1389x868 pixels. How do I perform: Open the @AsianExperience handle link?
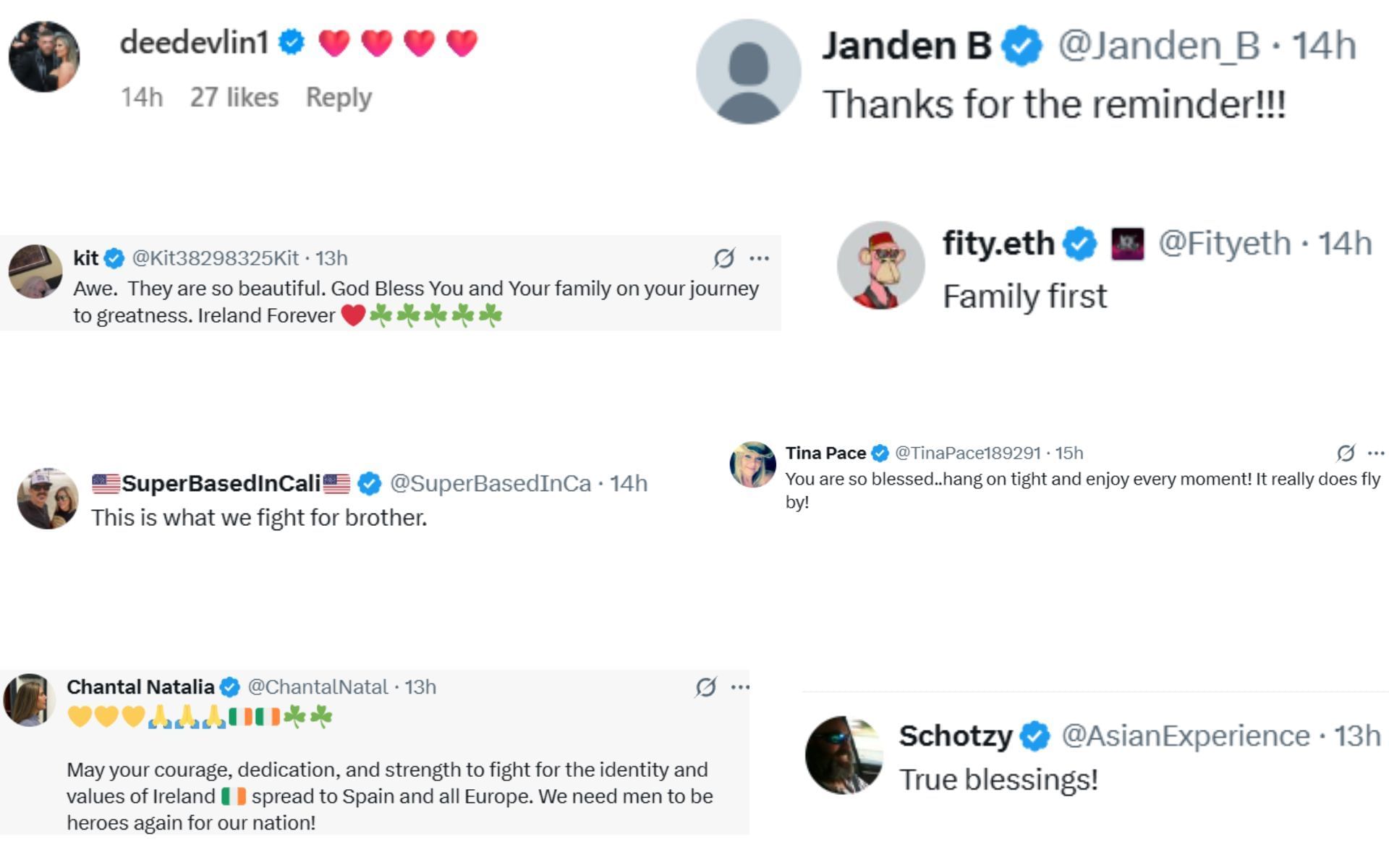tap(1185, 736)
